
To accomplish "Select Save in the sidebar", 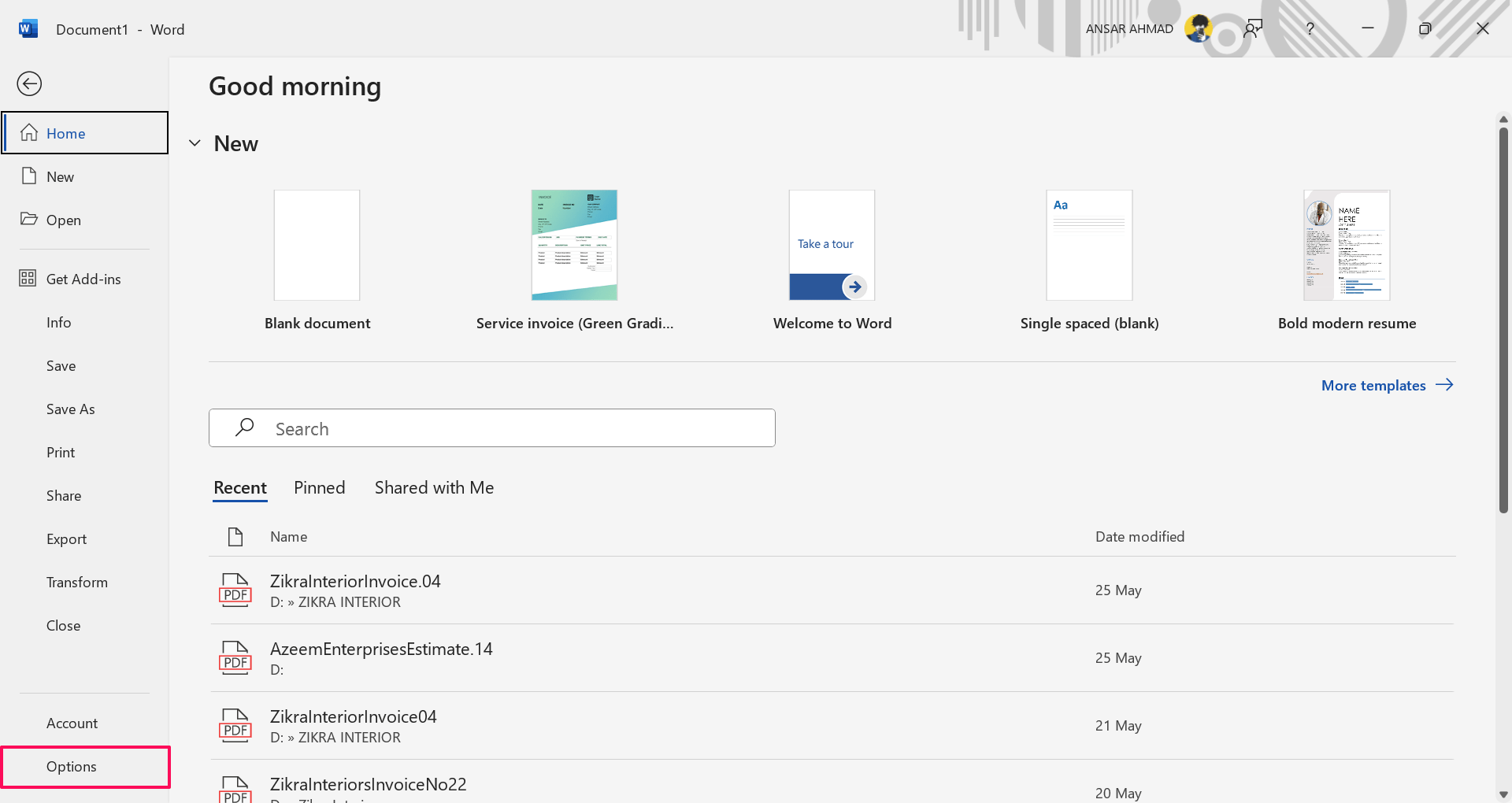I will 61,365.
